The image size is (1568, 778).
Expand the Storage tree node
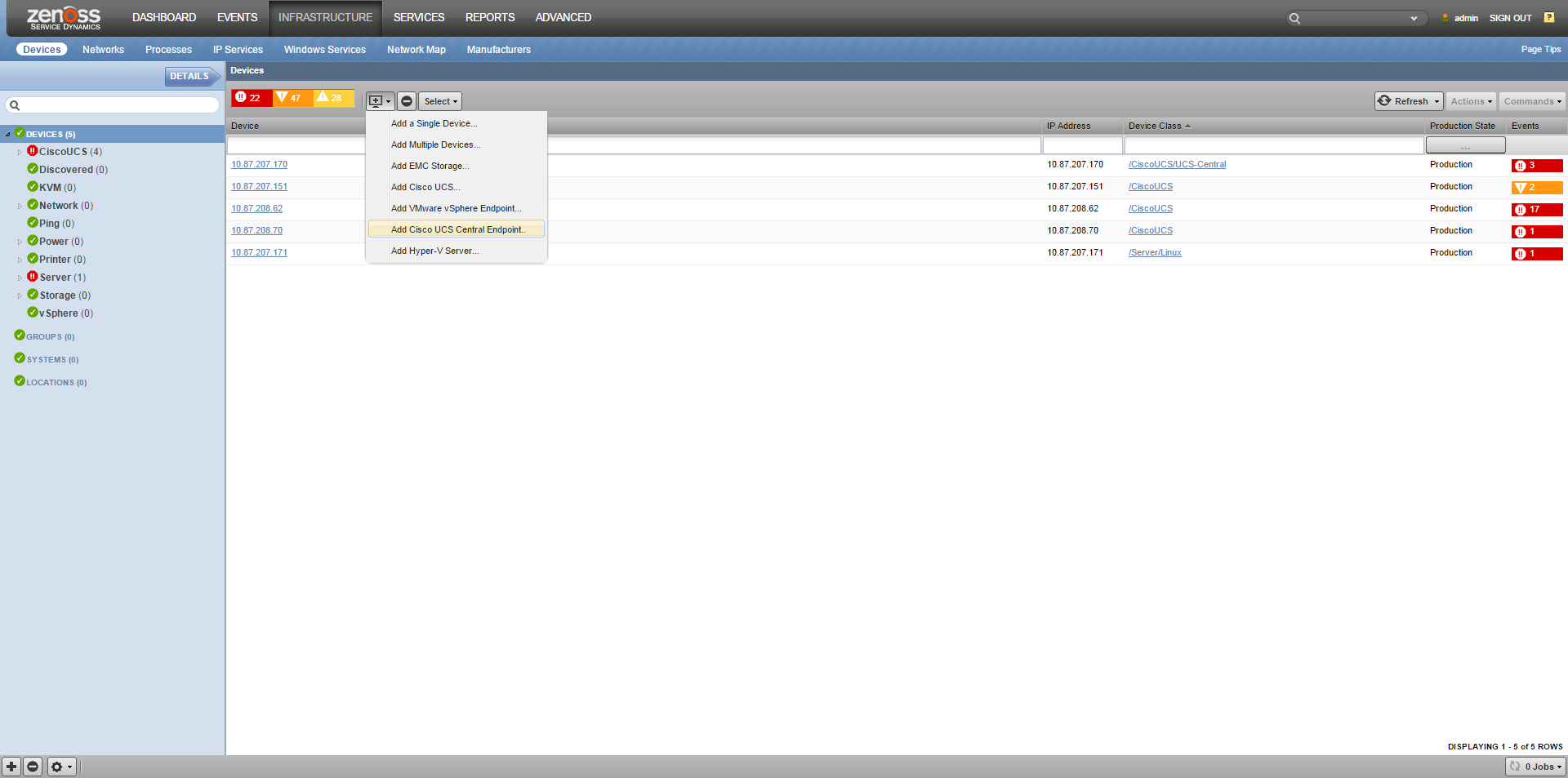click(20, 296)
